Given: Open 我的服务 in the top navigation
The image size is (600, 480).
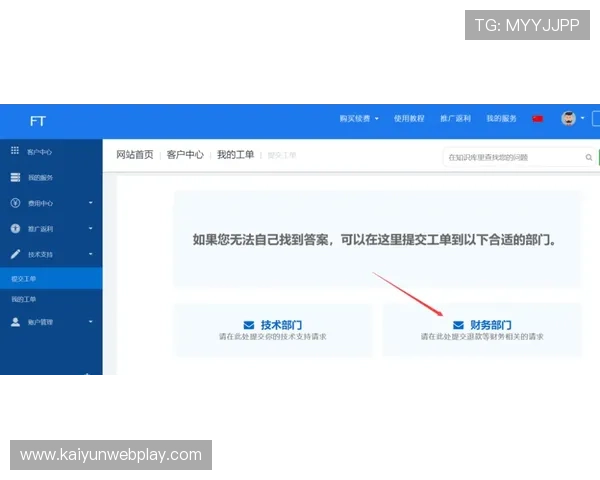Looking at the screenshot, I should click(x=501, y=119).
